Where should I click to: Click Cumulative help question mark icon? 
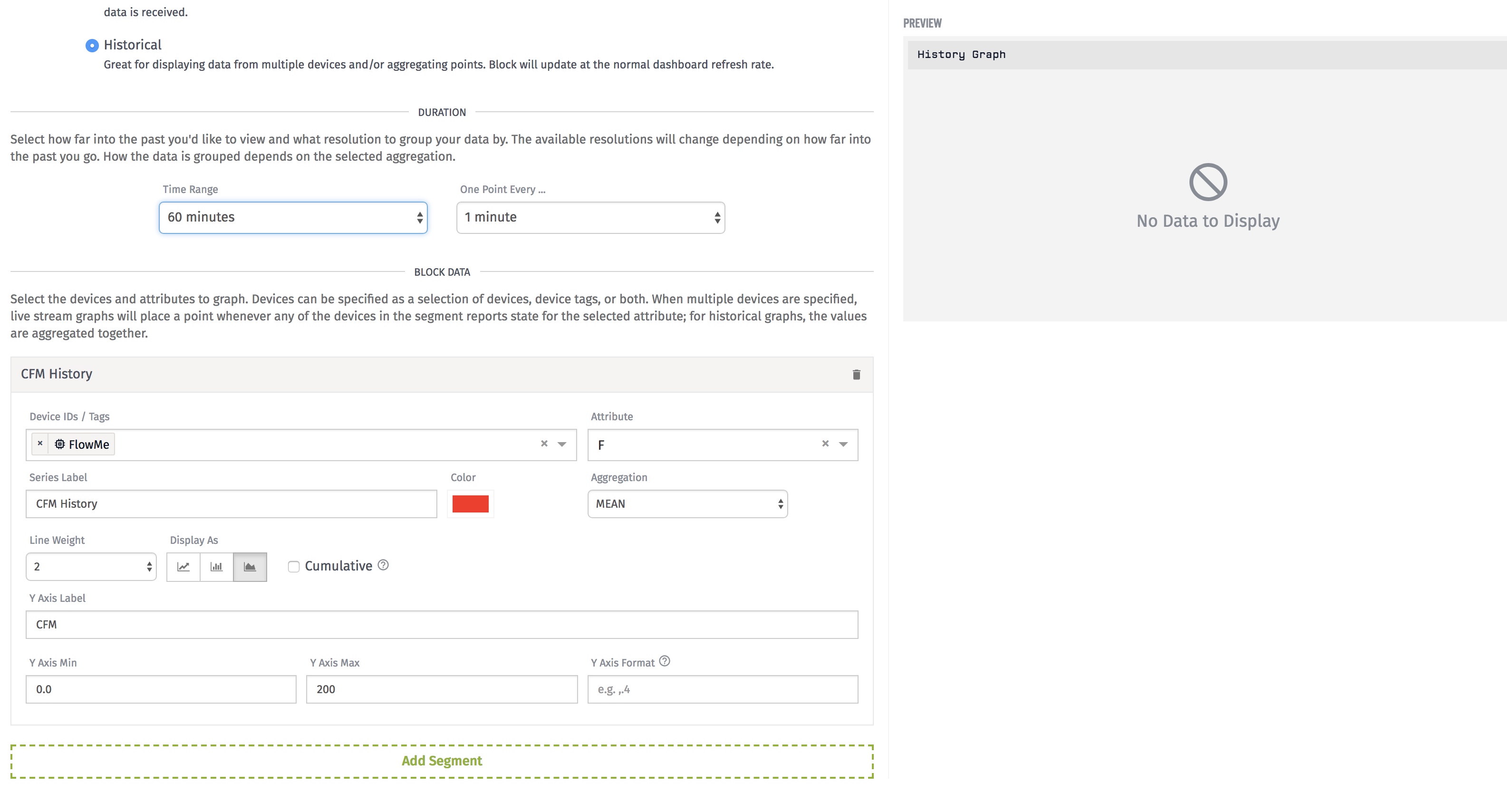[x=383, y=564]
